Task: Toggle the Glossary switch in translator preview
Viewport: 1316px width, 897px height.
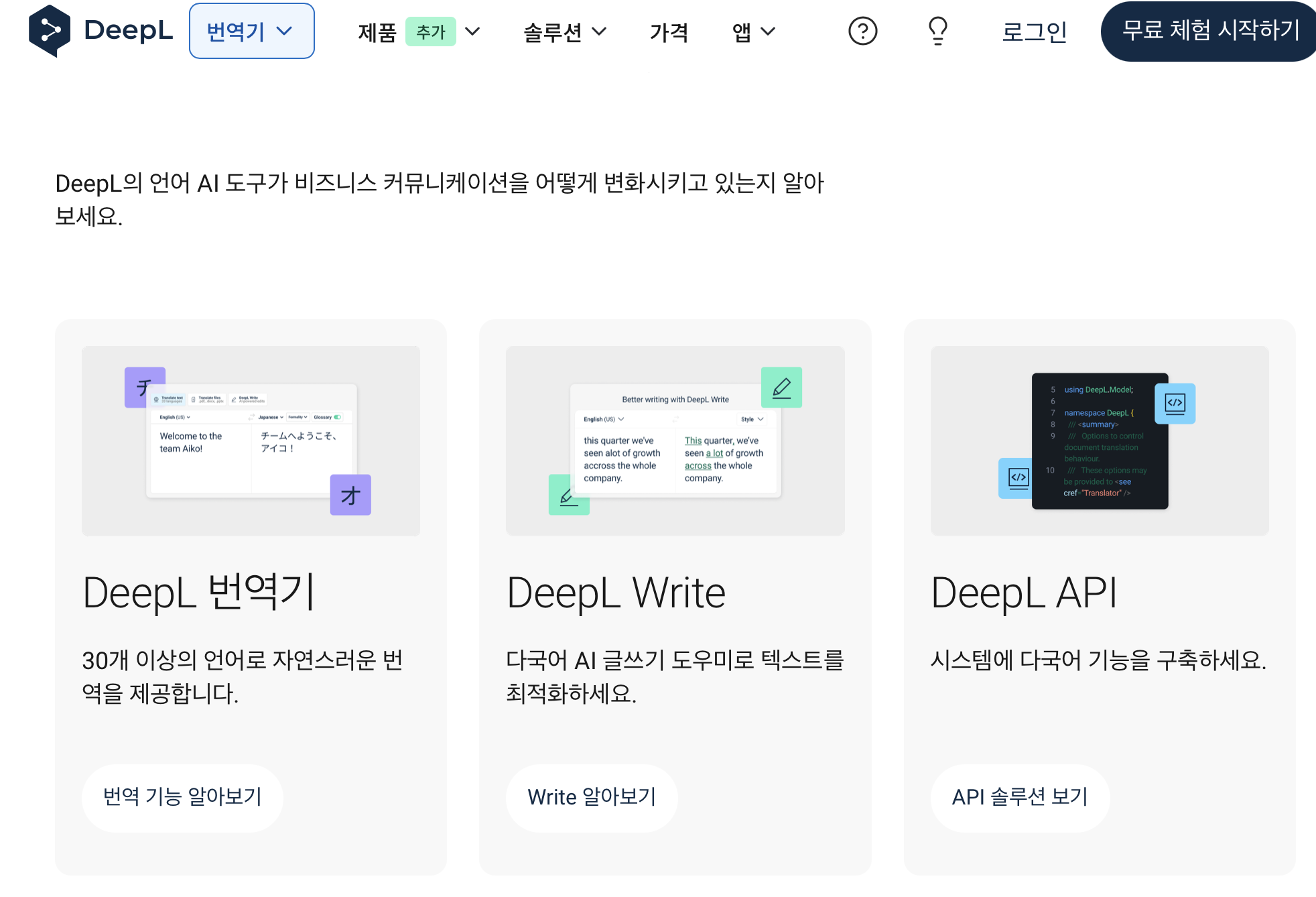Action: [x=338, y=417]
